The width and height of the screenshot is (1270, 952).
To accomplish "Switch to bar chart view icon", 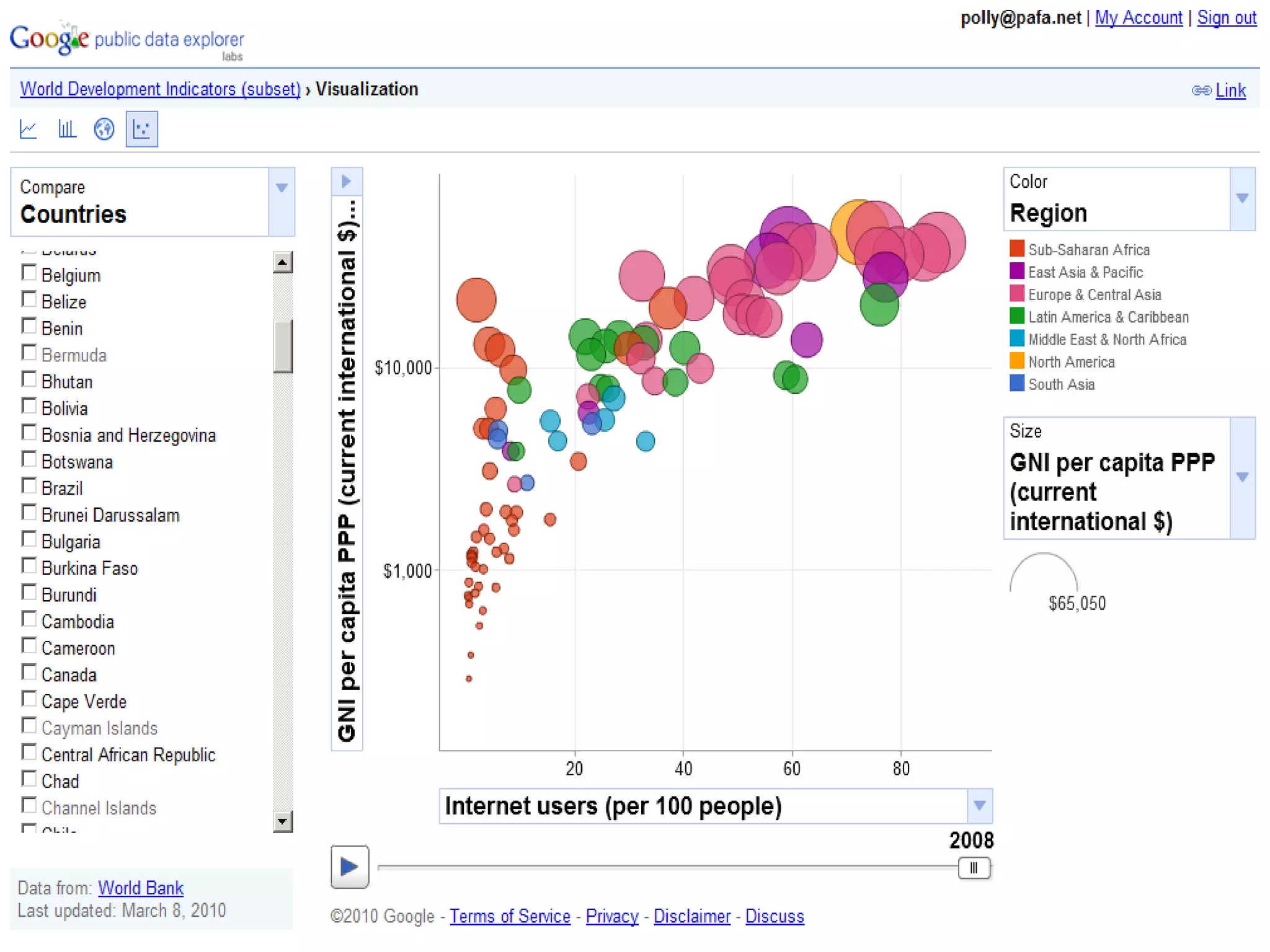I will click(66, 129).
